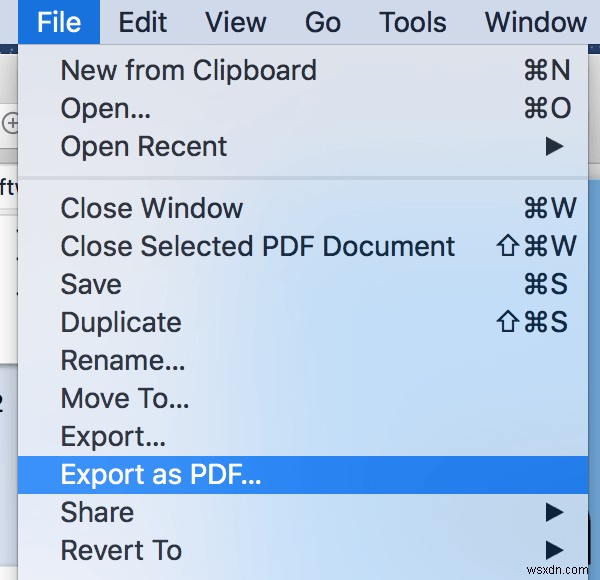The width and height of the screenshot is (600, 580).
Task: Expand the Revert To submenu
Action: [121, 550]
